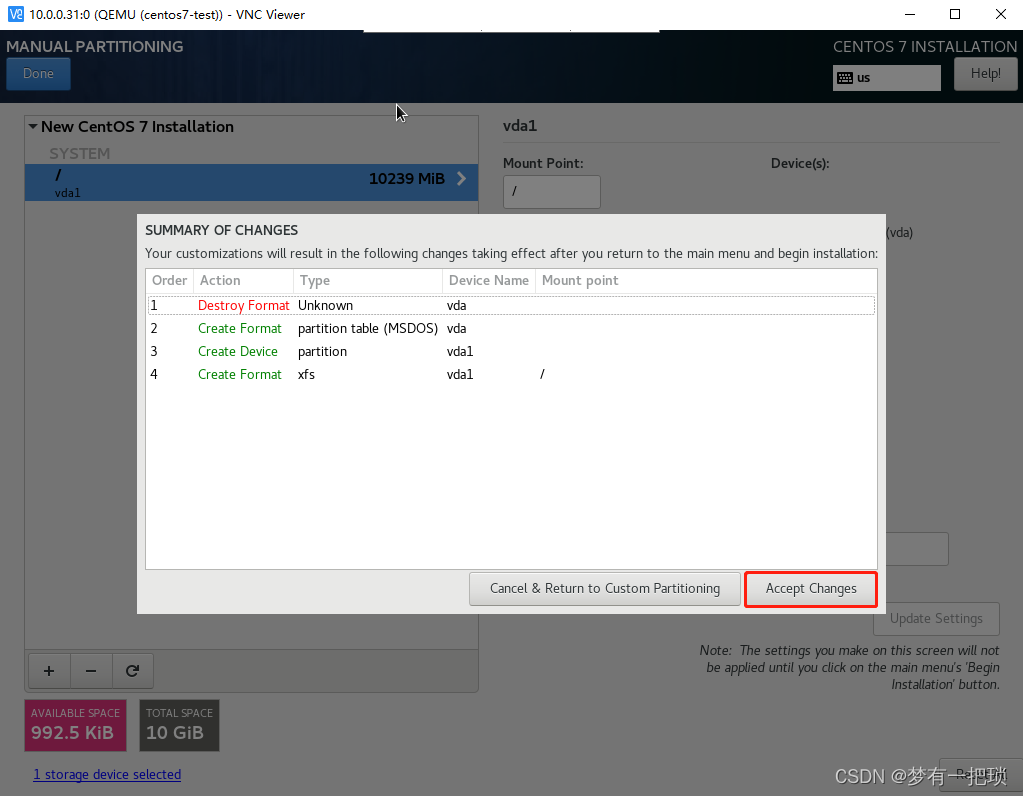This screenshot has width=1023, height=796.
Task: Select the Create Format xfs row
Action: [x=511, y=374]
